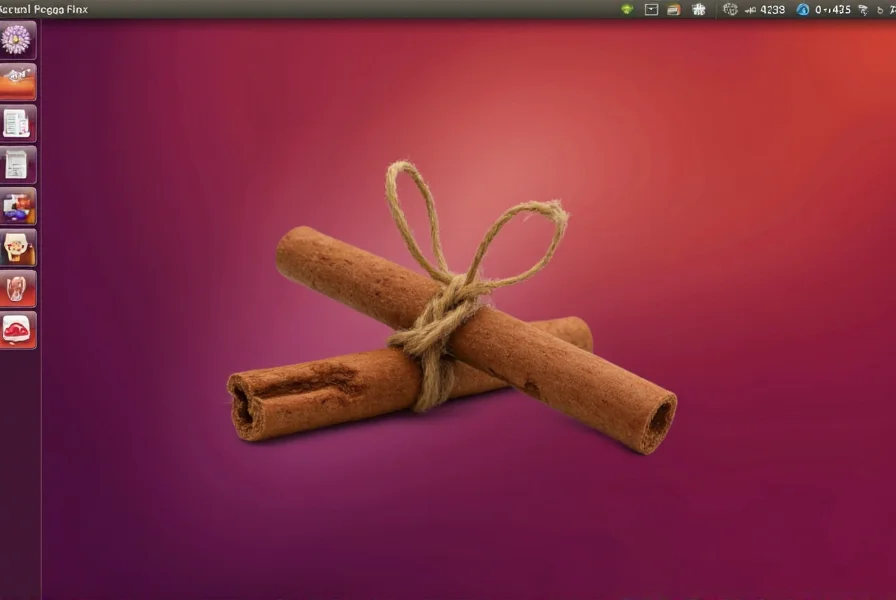Open the session menu at far right
The width and height of the screenshot is (896, 600).
(x=883, y=9)
